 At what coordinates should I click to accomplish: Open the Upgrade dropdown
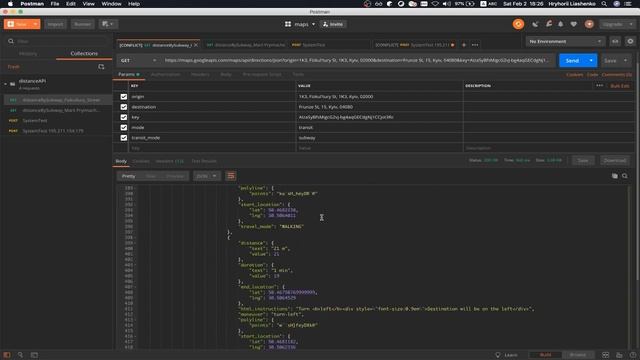tap(617, 24)
